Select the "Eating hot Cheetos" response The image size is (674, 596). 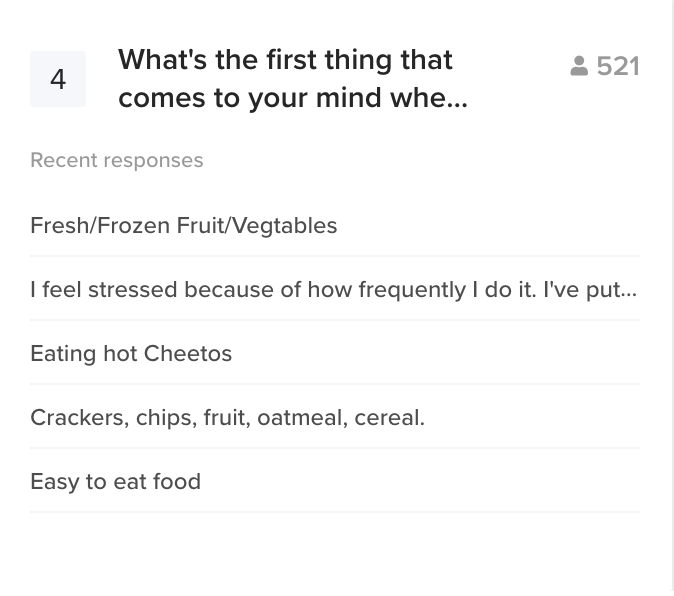pyautogui.click(x=131, y=353)
